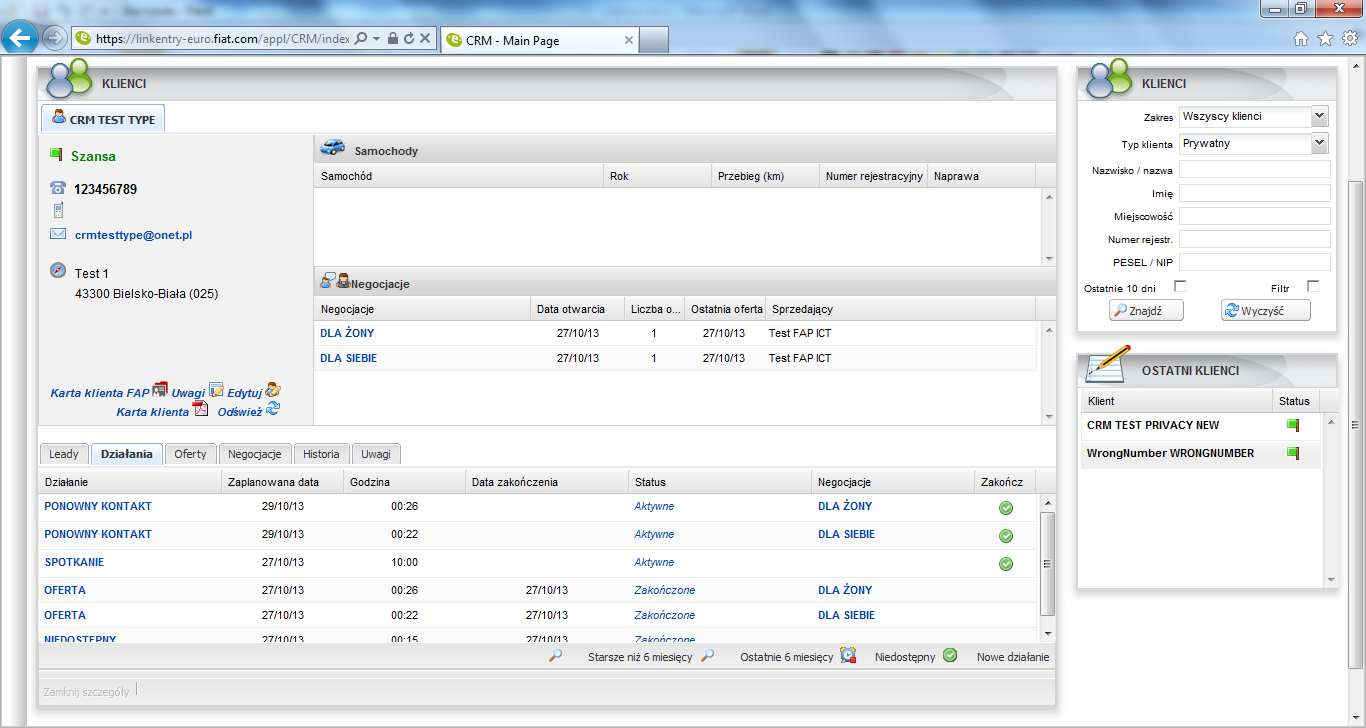Image resolution: width=1366 pixels, height=728 pixels.
Task: Open the SPOTKANIE action link
Action: 74,562
